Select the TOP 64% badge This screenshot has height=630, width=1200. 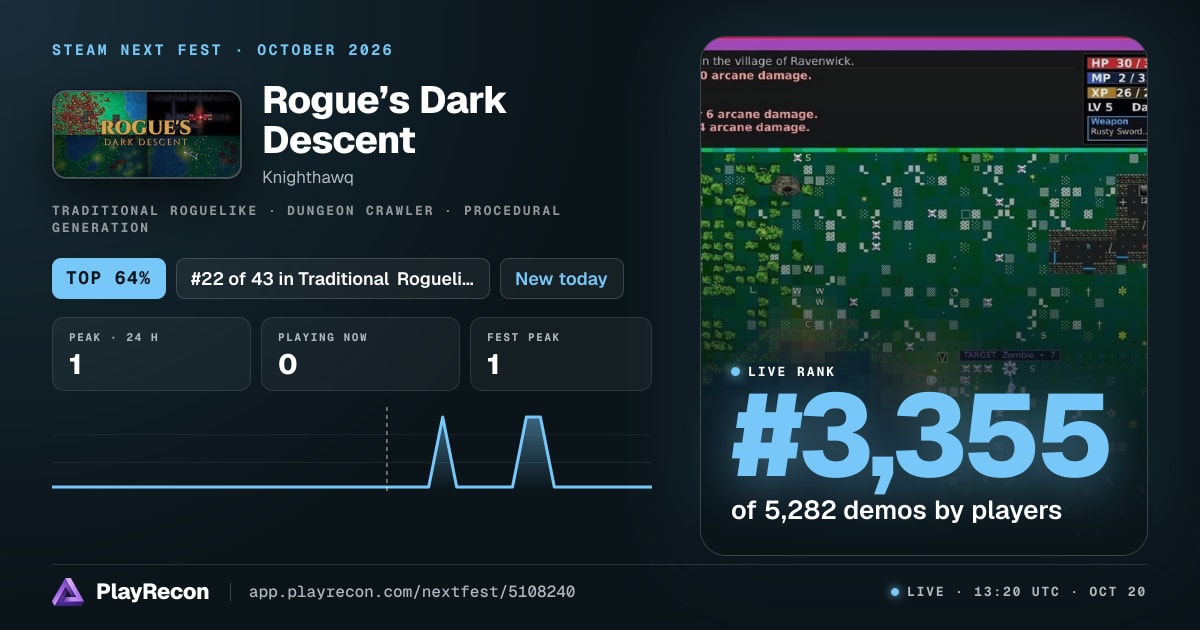pos(109,278)
